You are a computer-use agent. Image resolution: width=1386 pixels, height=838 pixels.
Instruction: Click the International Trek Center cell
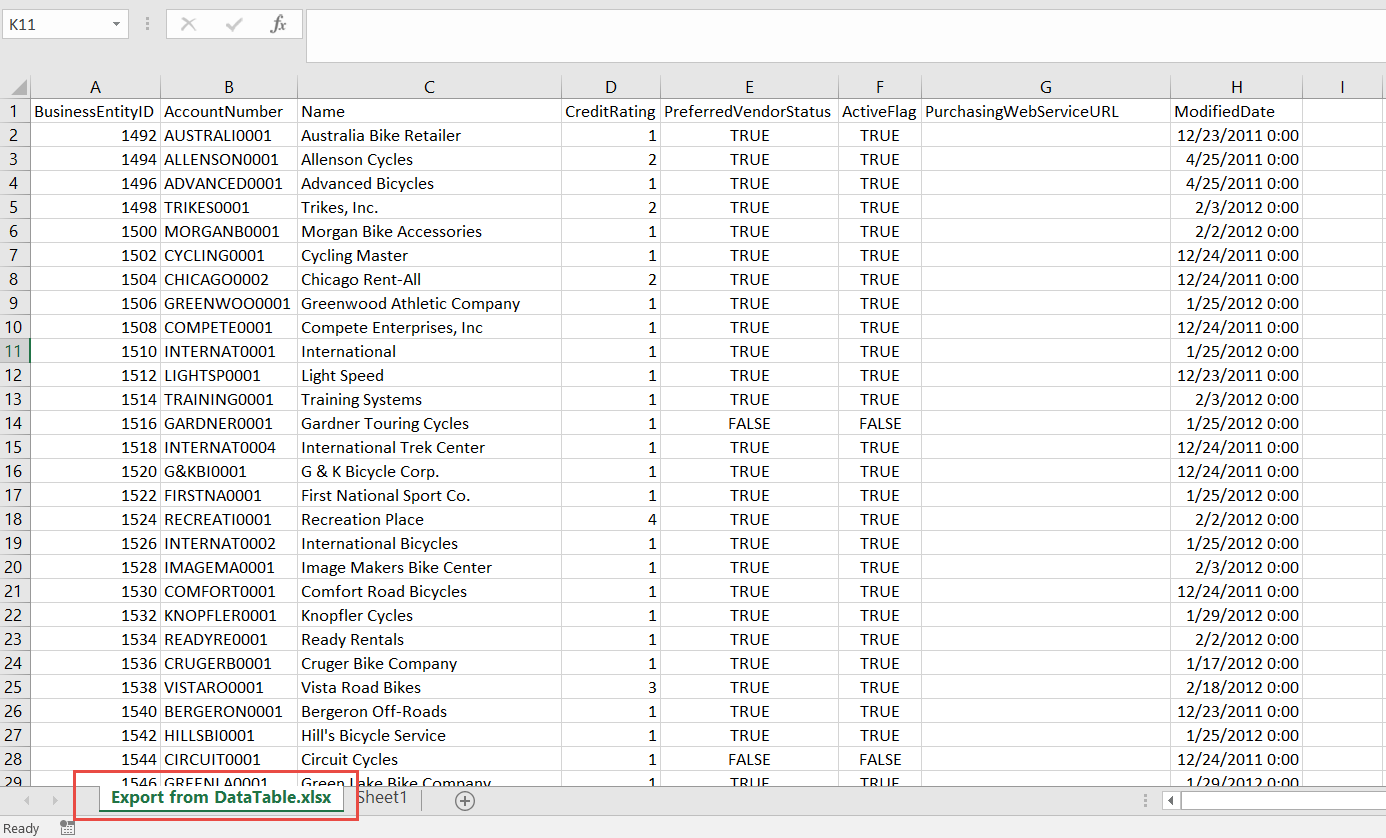429,447
